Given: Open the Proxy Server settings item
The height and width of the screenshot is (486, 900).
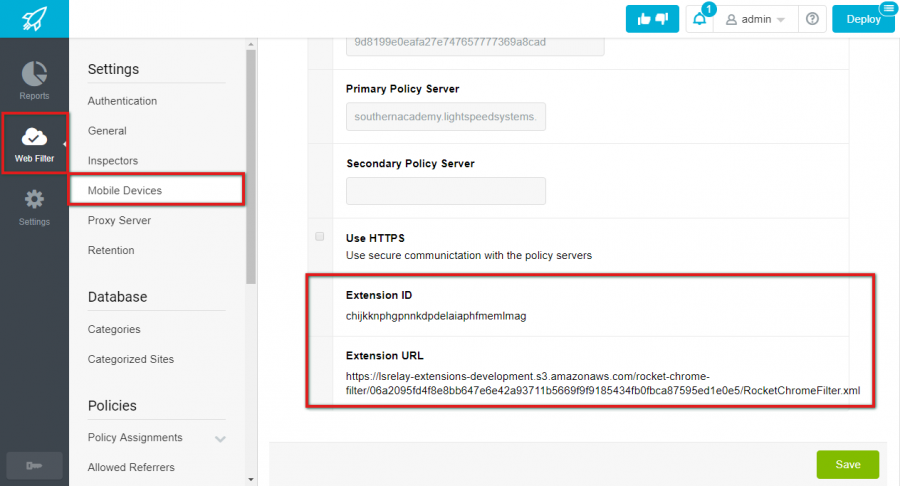Looking at the screenshot, I should point(119,220).
